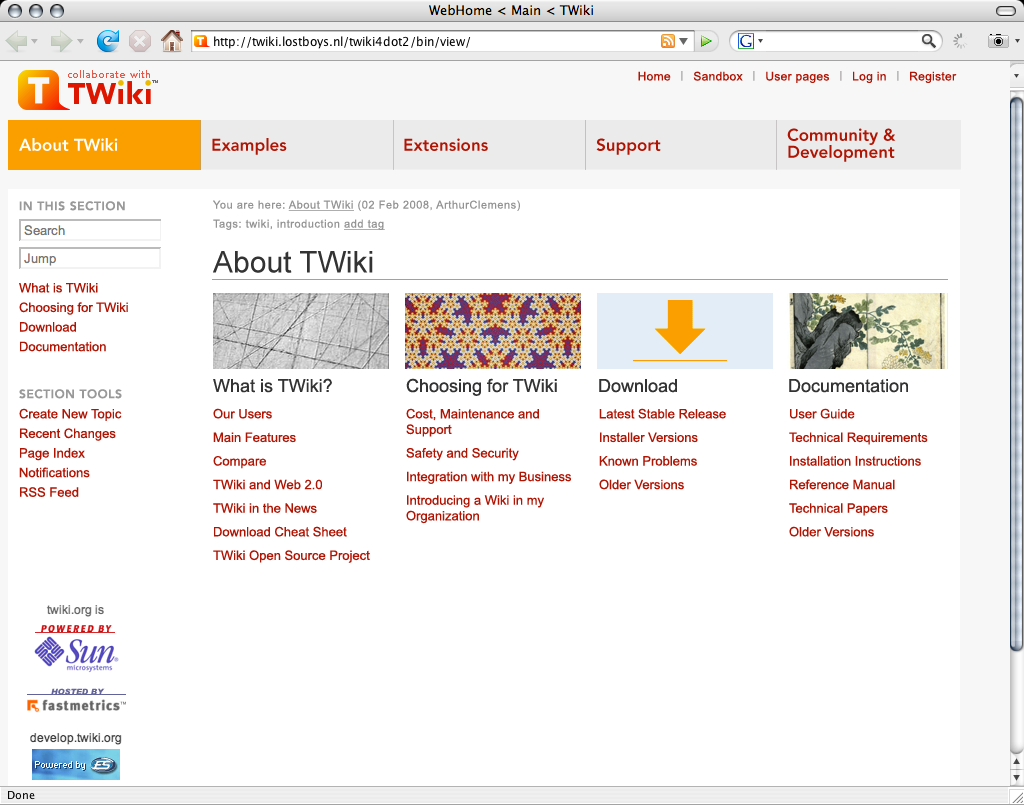Click the Log in link

tap(868, 76)
